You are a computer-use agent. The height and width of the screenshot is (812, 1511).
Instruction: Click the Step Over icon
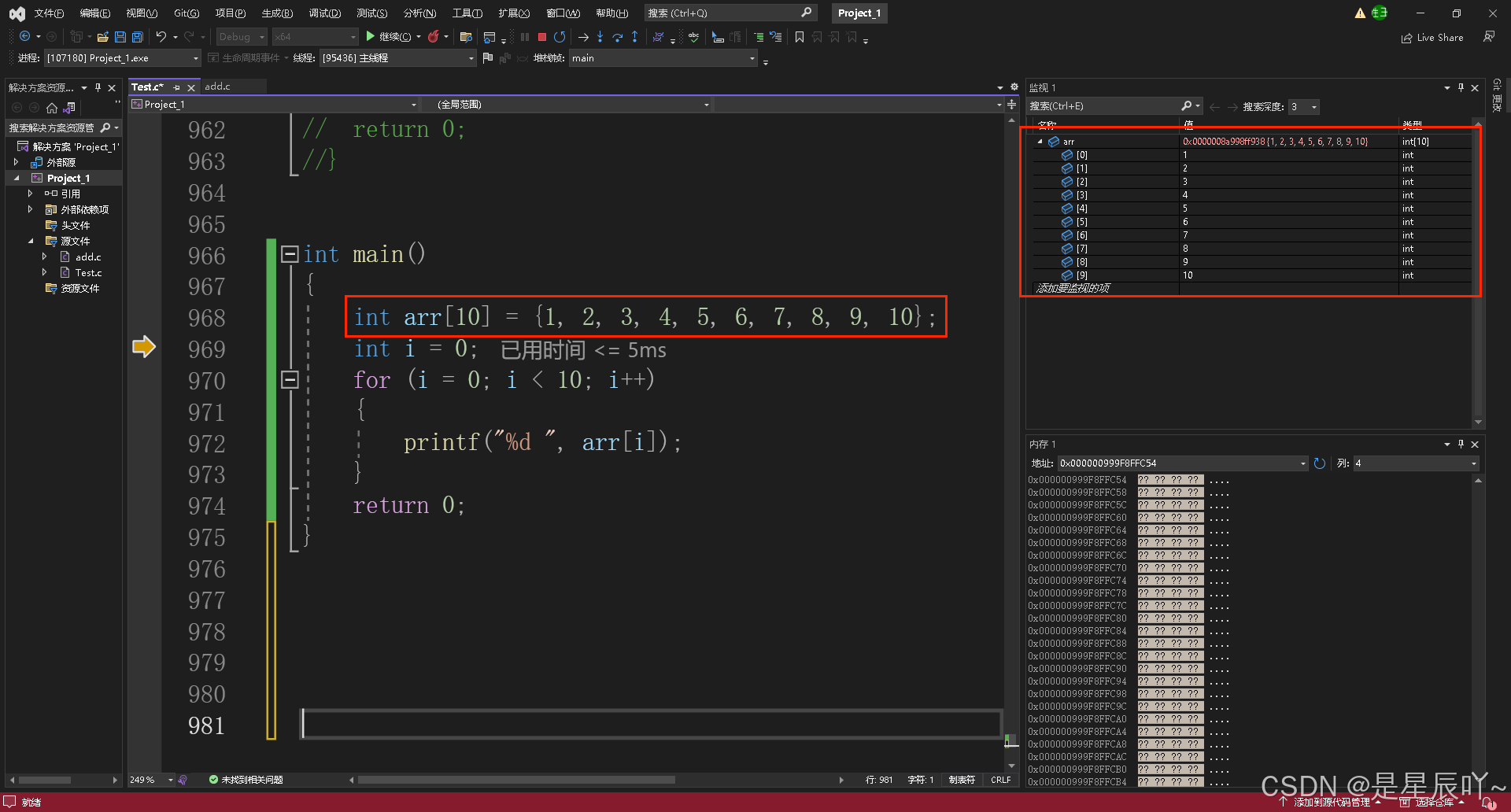[617, 37]
